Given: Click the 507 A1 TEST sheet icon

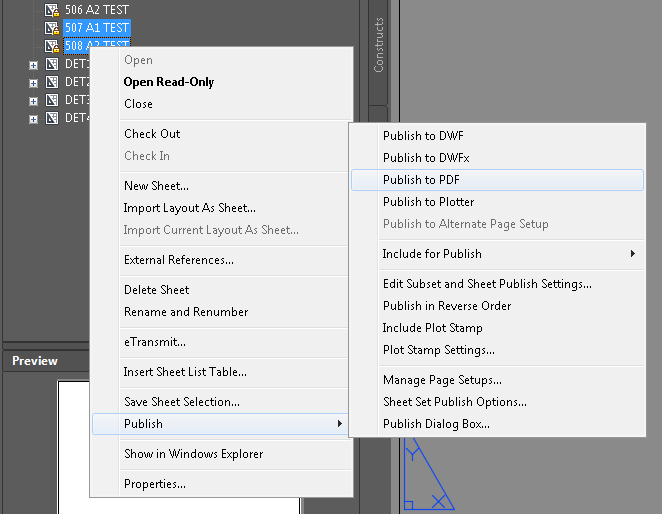Looking at the screenshot, I should (52, 28).
